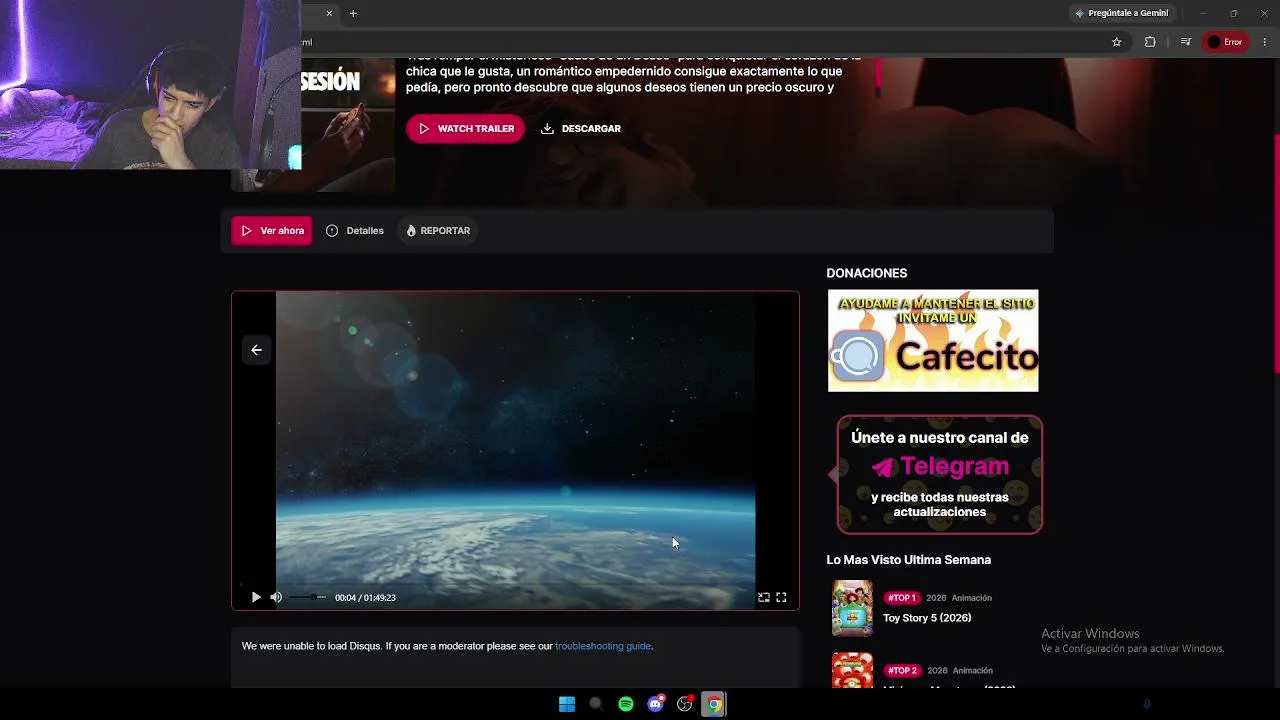The width and height of the screenshot is (1280, 720).
Task: Click the DESCARGAR download button
Action: (581, 128)
